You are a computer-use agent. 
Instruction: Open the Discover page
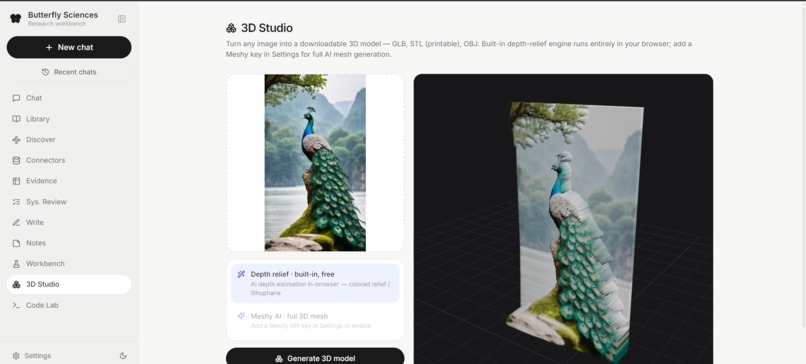click(x=69, y=139)
